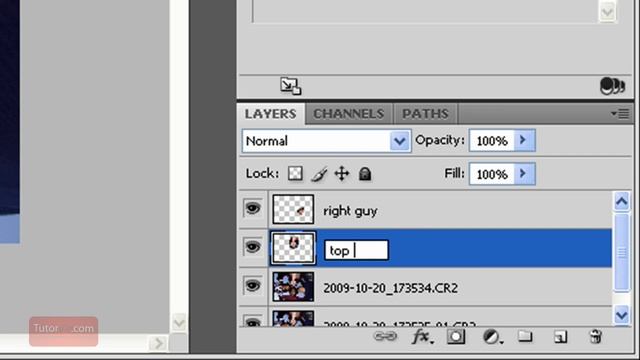Click the link layers chain icon
Screen dimensions: 640x360
[x=385, y=337]
